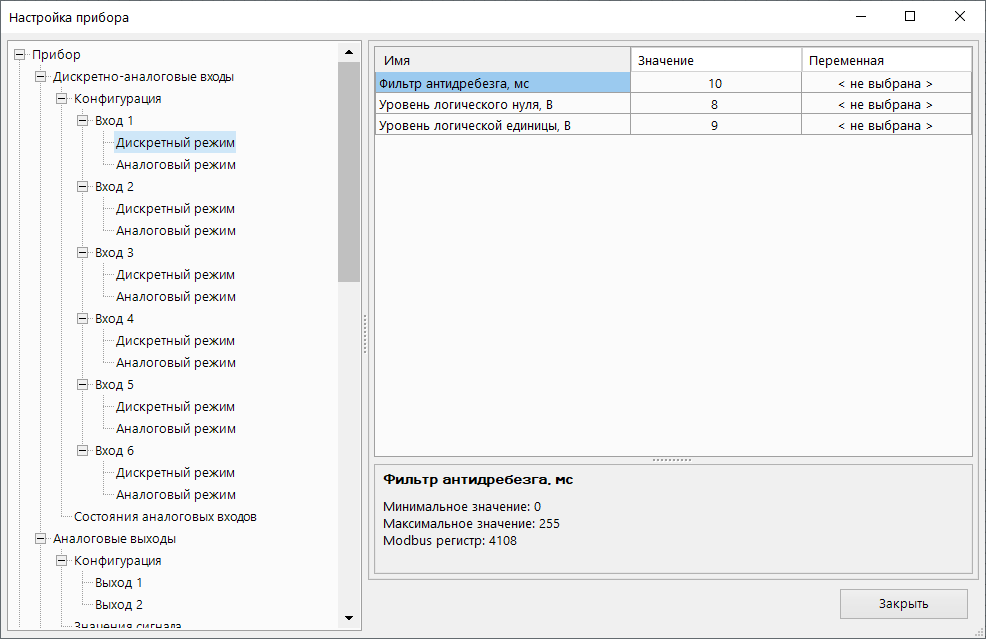Screen dimensions: 986x639
Task: Click the tree scrollbar up arrow
Action: point(349,52)
